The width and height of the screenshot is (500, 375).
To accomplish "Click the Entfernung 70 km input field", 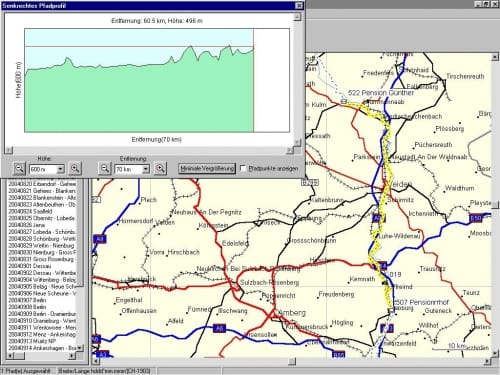I will click(x=128, y=169).
